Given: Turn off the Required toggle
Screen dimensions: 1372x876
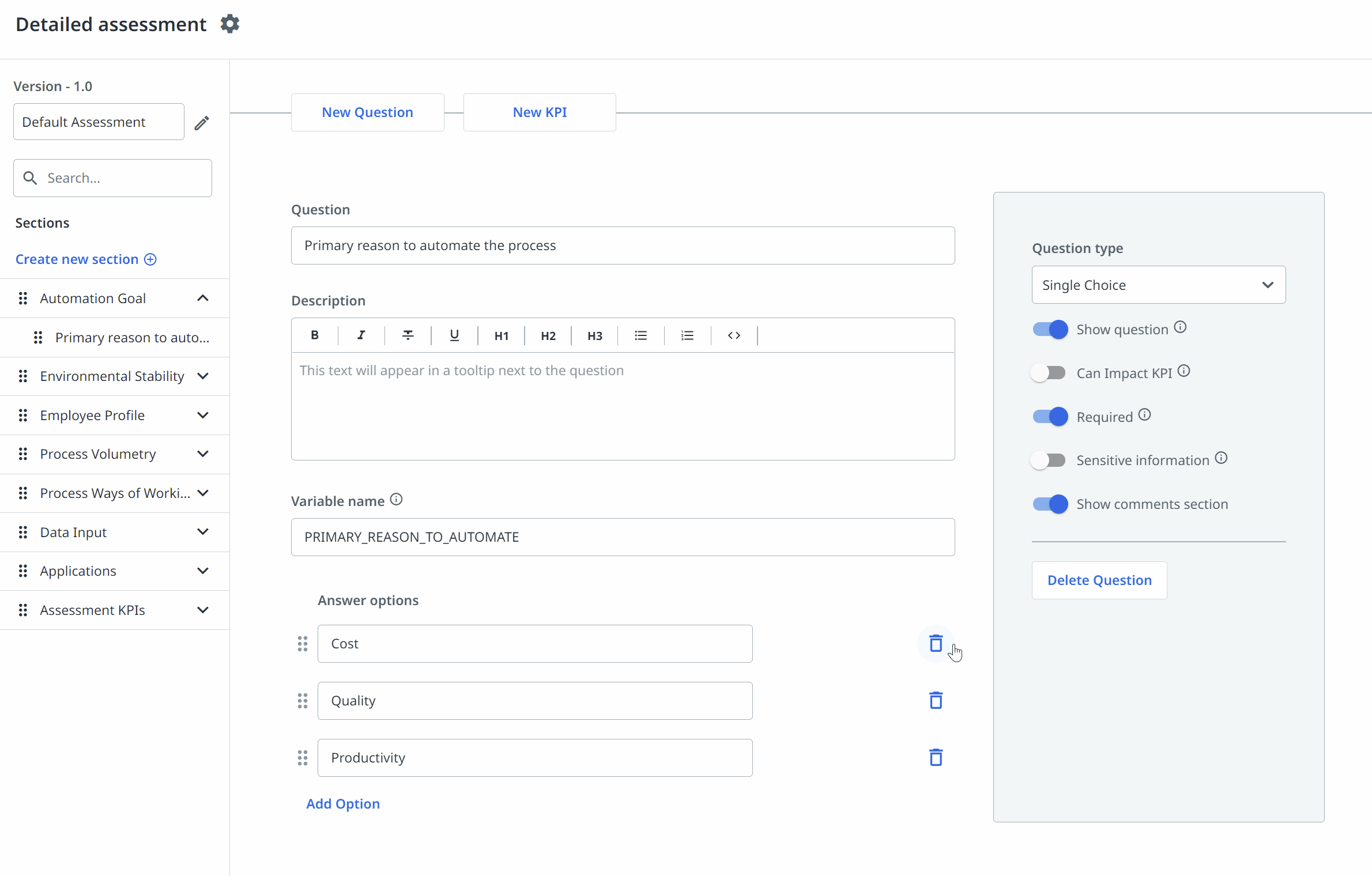Looking at the screenshot, I should [1050, 417].
